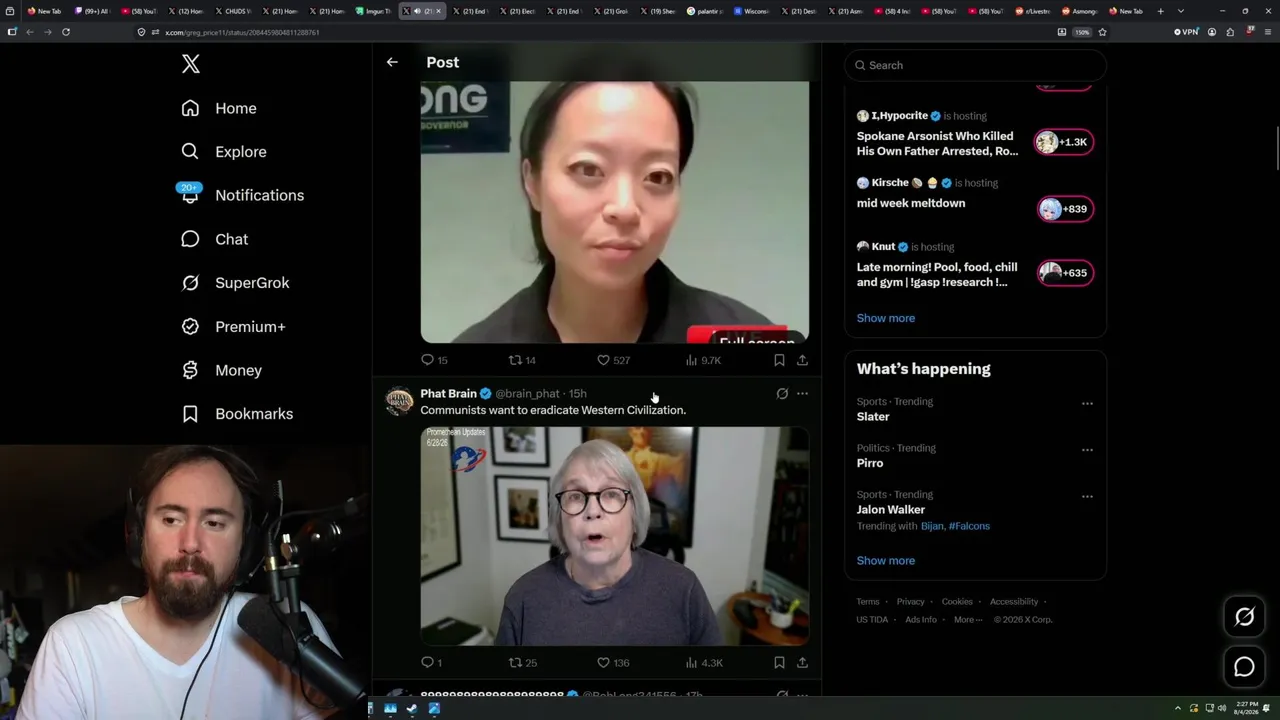Open Premium+ in the sidebar
Viewport: 1280px width, 720px height.
coord(234,327)
